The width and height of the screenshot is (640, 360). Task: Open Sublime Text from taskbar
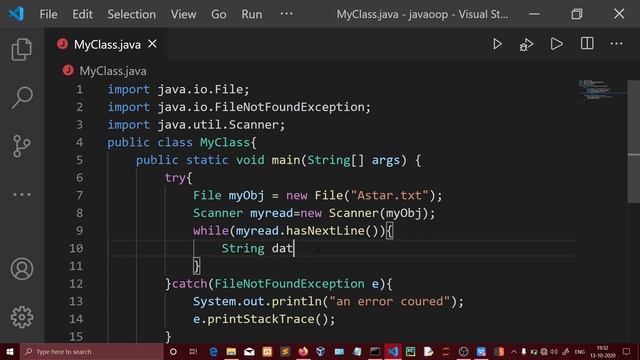pyautogui.click(x=285, y=351)
